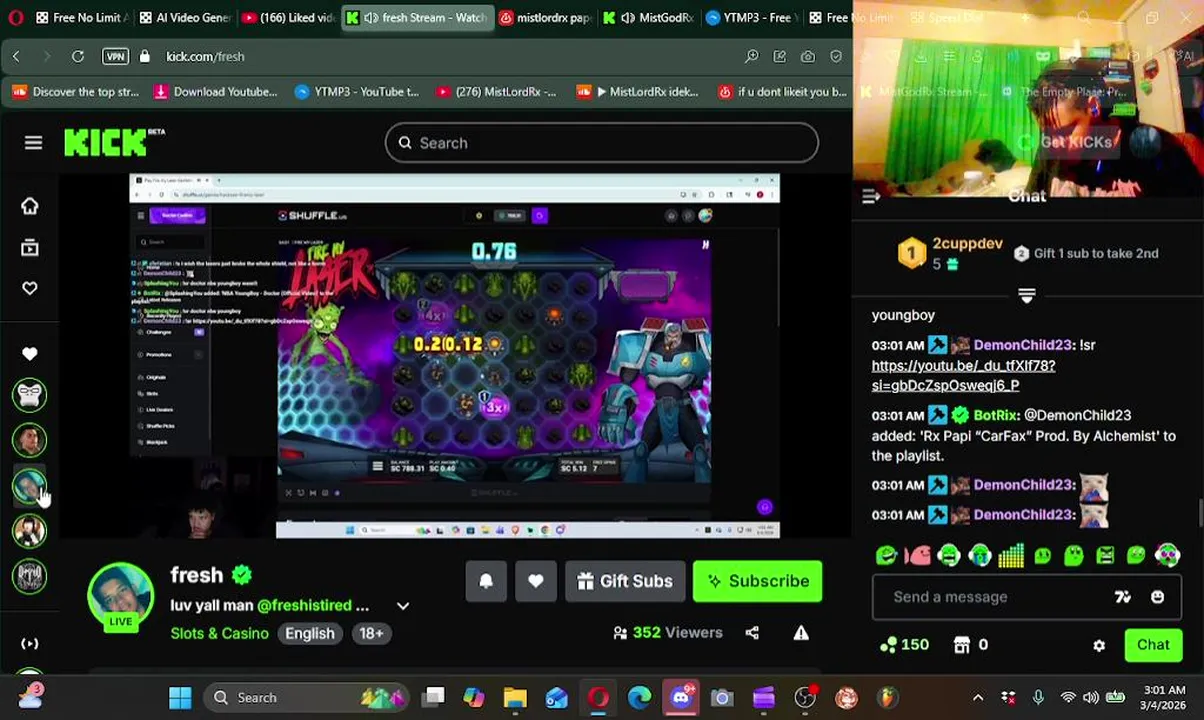Toggle notification bell for fresh
Screen dimensions: 1204x720
click(x=486, y=581)
